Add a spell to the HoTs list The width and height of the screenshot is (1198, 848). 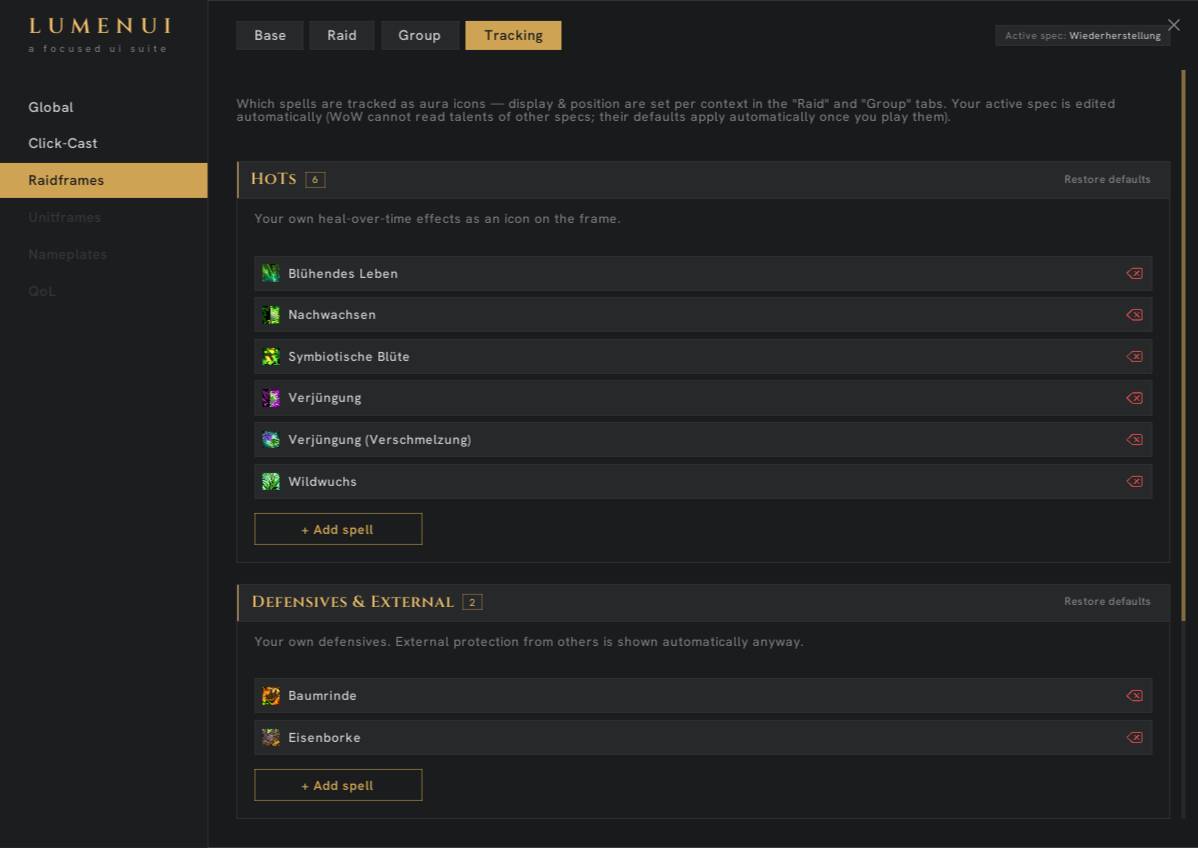tap(338, 529)
